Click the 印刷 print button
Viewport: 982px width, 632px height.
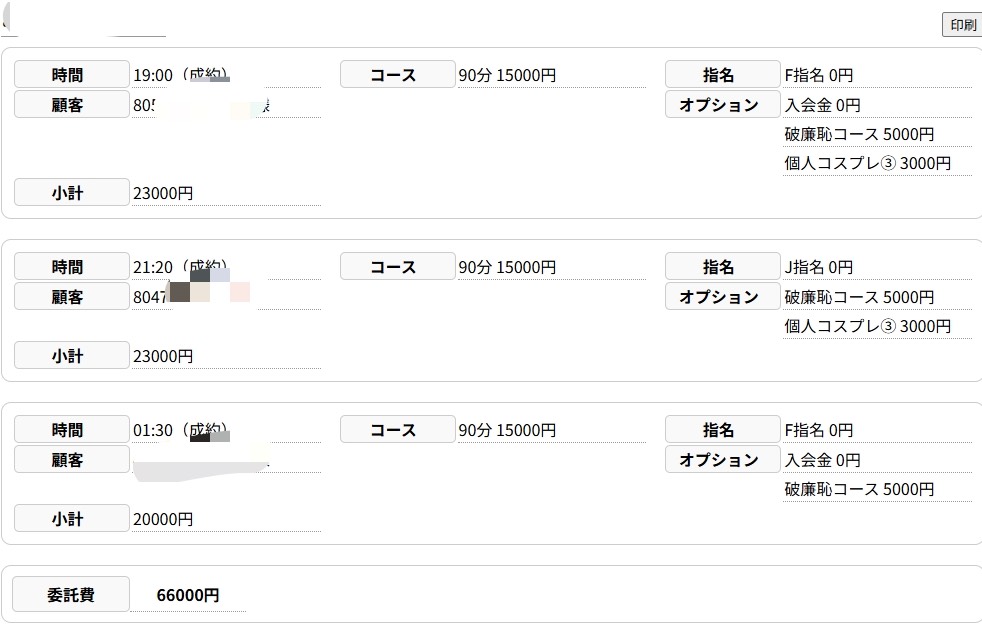click(x=962, y=25)
